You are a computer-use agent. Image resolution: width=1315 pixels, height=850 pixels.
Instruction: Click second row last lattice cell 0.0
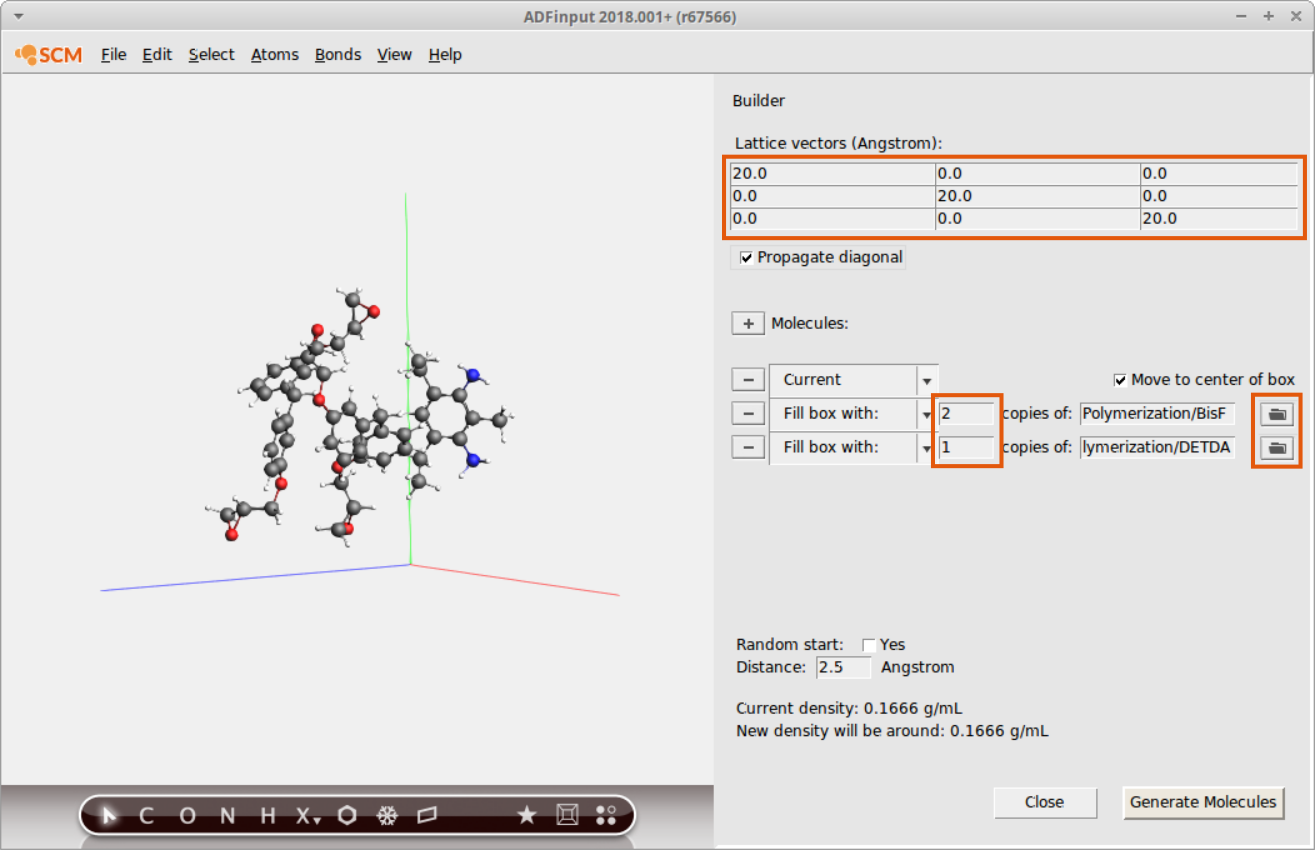point(1218,196)
